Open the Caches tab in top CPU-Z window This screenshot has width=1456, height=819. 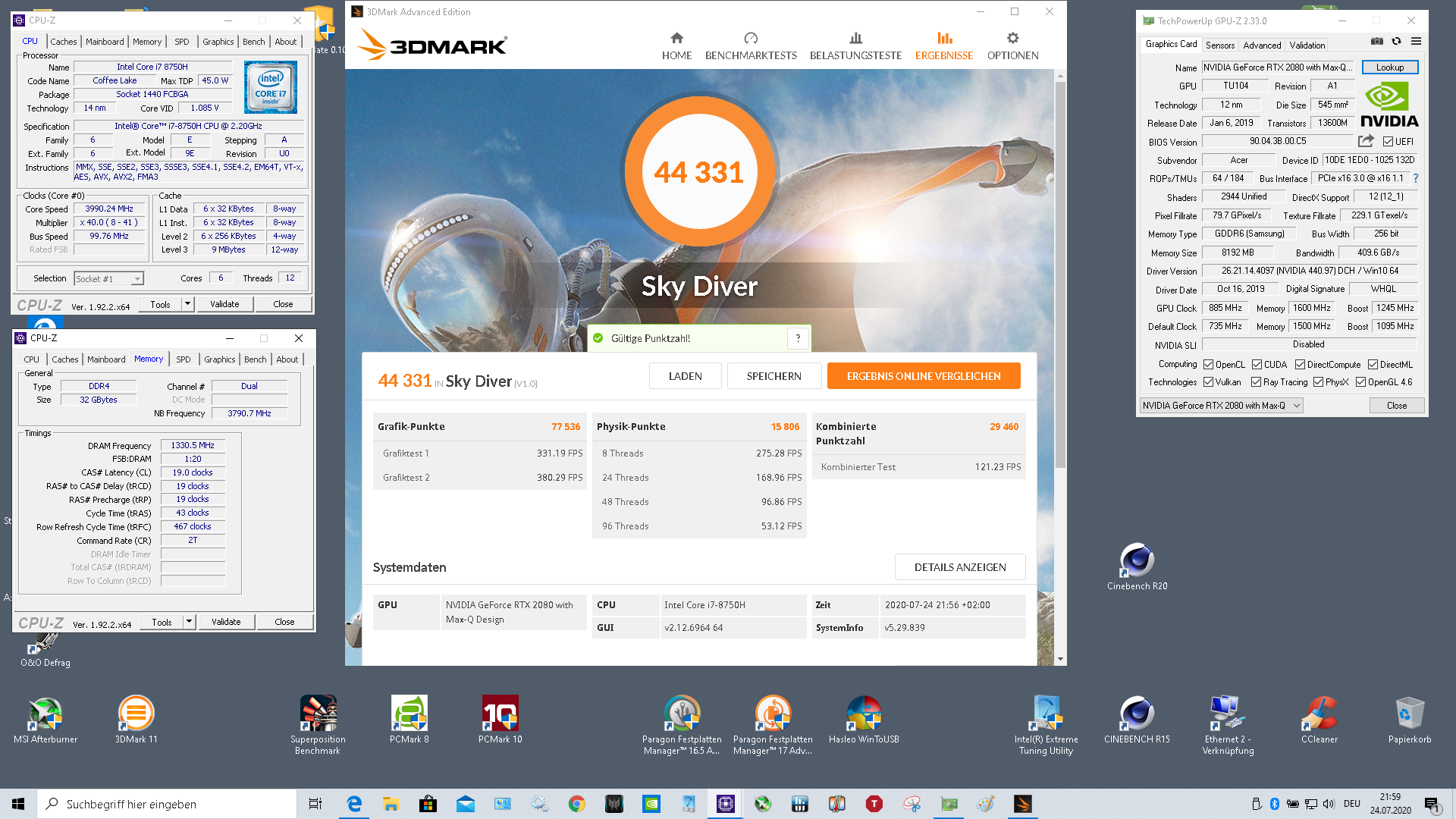tap(63, 42)
